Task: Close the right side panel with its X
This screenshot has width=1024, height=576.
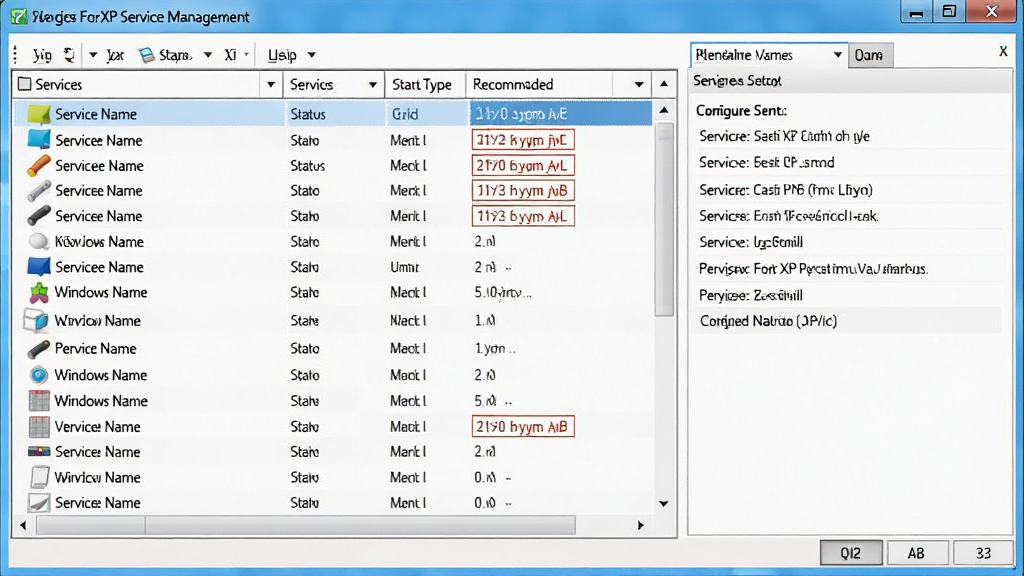Action: [1003, 51]
